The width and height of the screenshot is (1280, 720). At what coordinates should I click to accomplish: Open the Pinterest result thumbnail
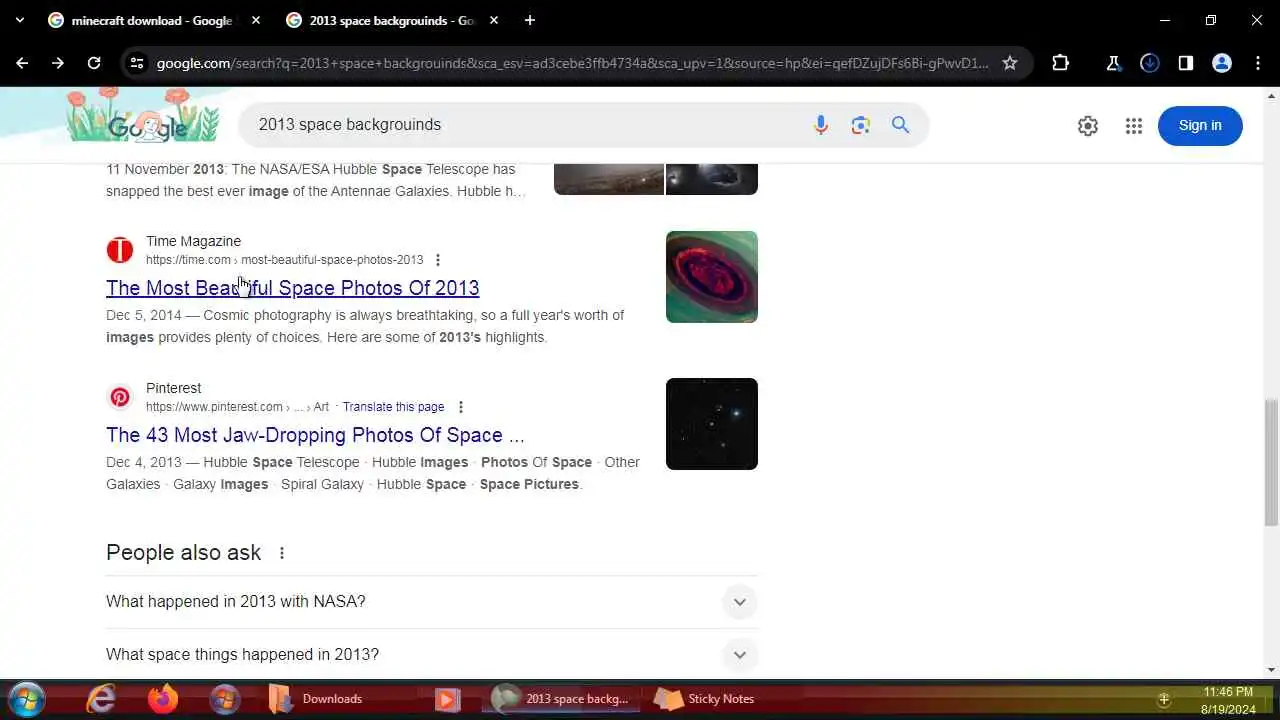click(x=712, y=424)
